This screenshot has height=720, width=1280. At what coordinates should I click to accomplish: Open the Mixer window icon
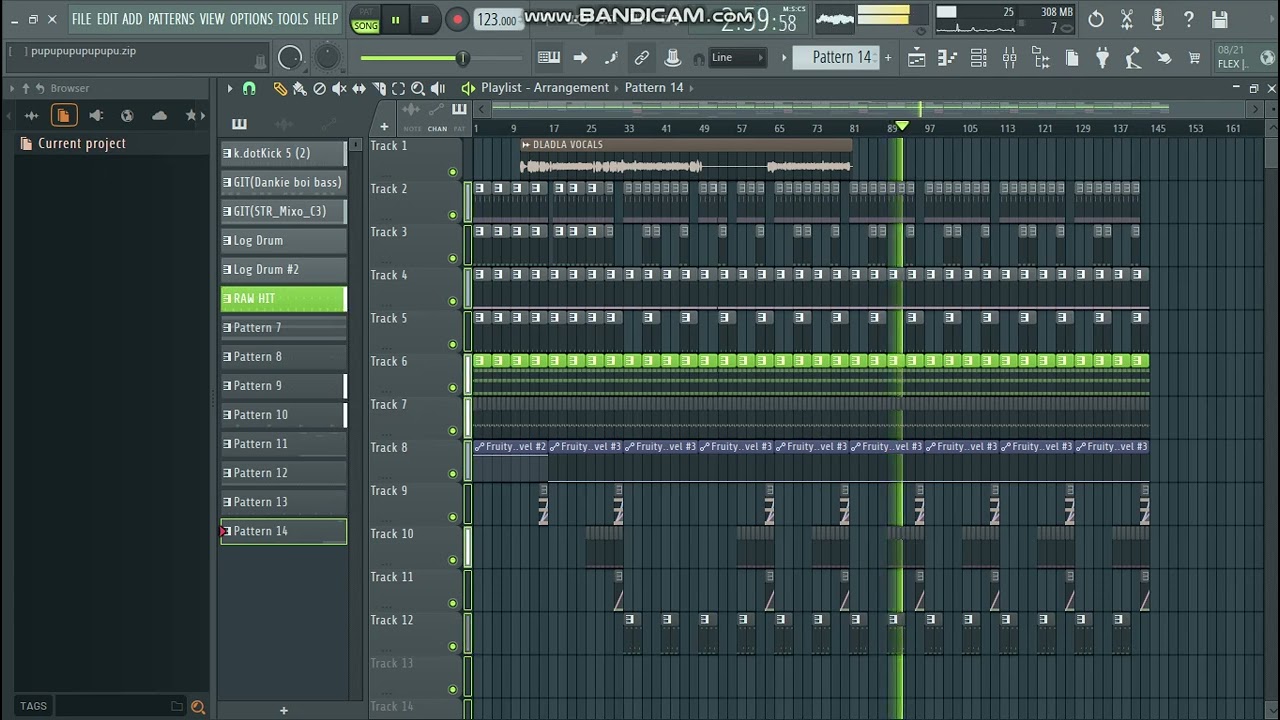click(1009, 59)
